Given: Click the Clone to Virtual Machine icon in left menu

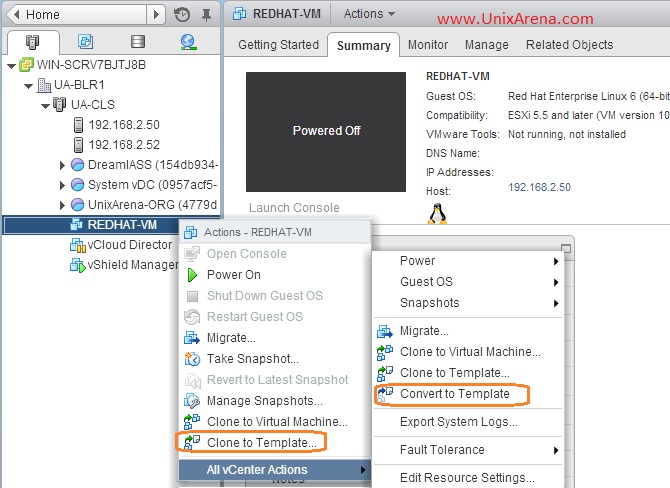Looking at the screenshot, I should click(192, 421).
